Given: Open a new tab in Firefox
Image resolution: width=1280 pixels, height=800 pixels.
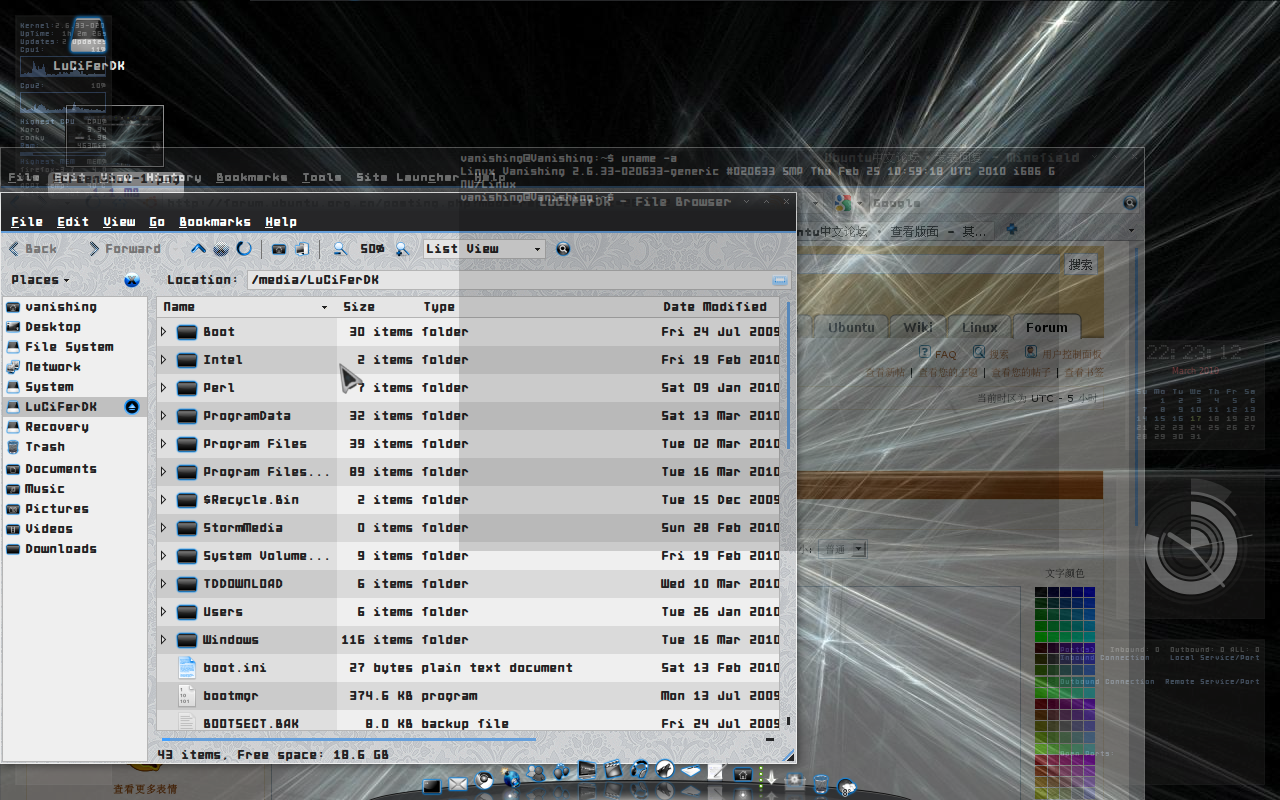Looking at the screenshot, I should (1012, 229).
